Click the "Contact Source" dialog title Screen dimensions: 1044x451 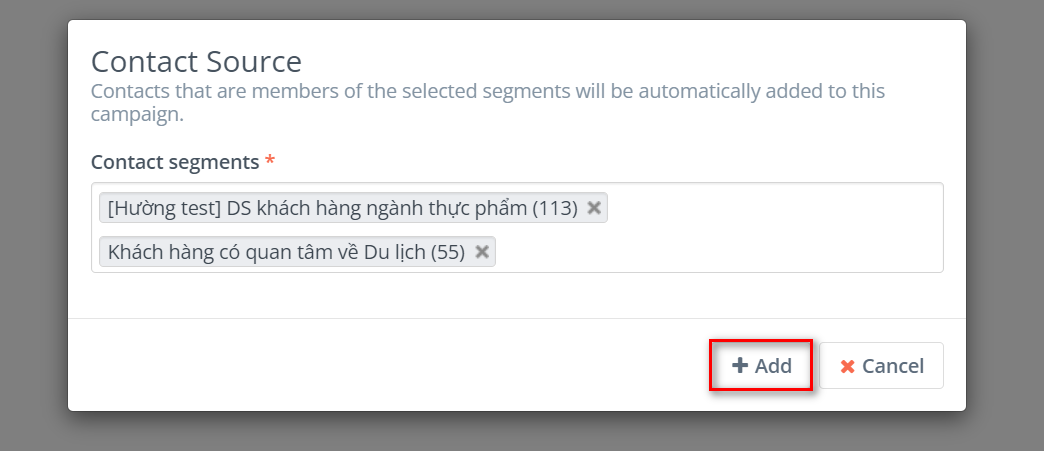click(196, 61)
